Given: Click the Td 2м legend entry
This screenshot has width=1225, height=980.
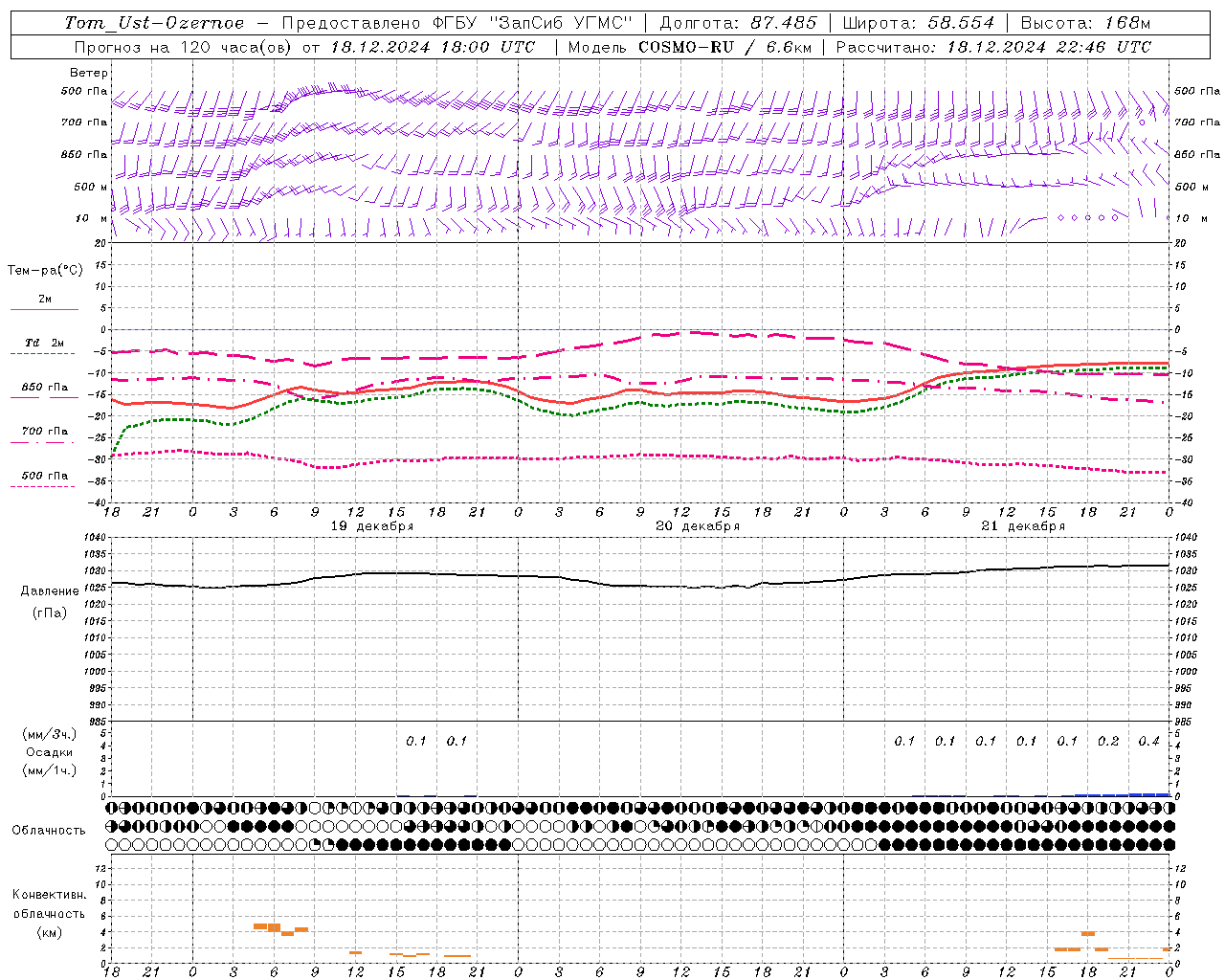Looking at the screenshot, I should [x=45, y=343].
